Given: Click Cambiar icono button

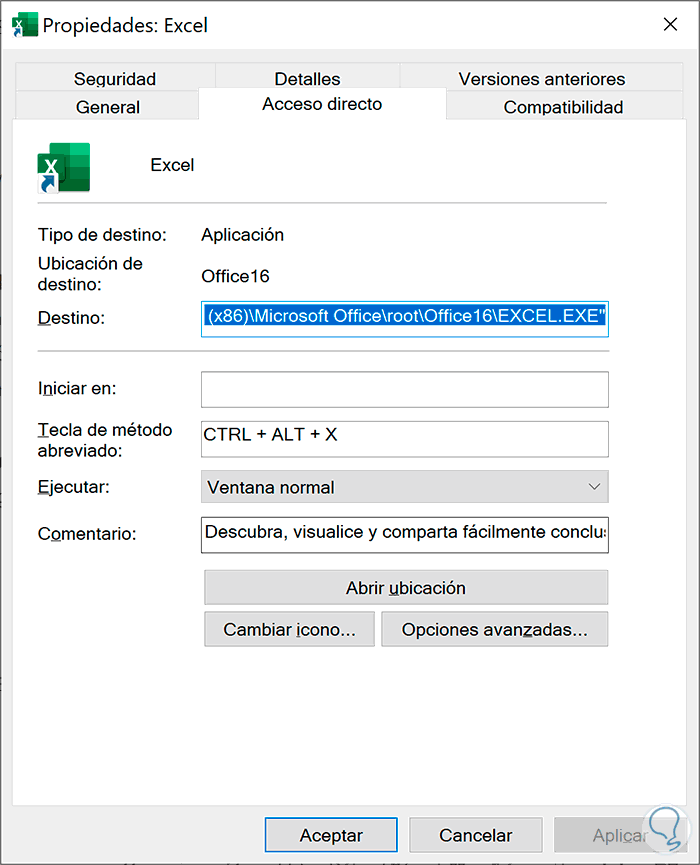Looking at the screenshot, I should [289, 629].
